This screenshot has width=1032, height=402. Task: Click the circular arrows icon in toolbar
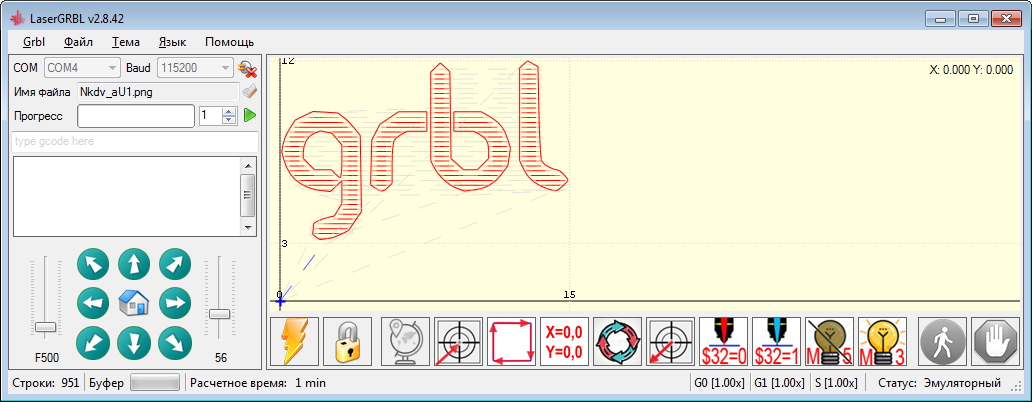[617, 342]
